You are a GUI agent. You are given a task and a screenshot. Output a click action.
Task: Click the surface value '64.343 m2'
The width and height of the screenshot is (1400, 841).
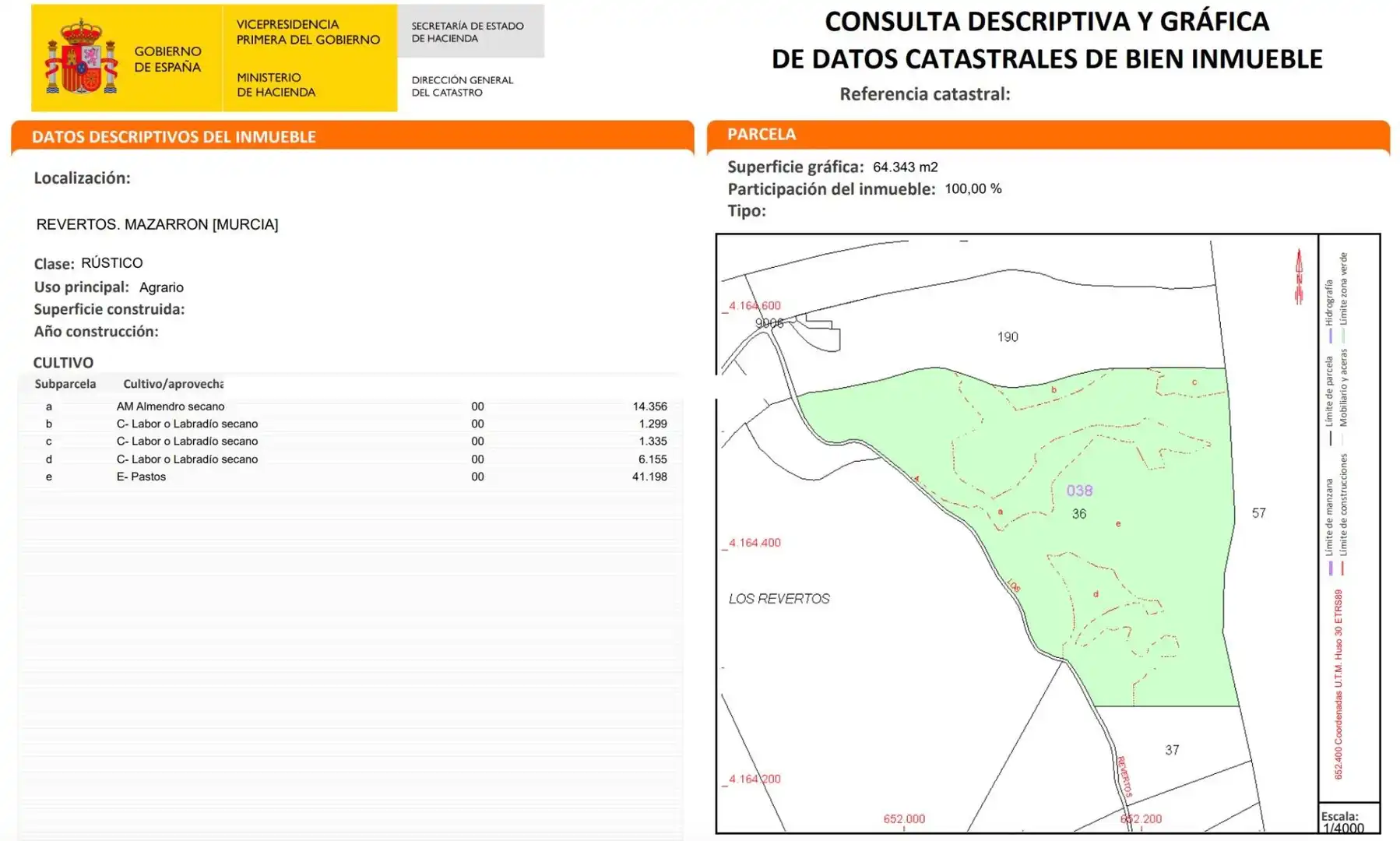(905, 167)
